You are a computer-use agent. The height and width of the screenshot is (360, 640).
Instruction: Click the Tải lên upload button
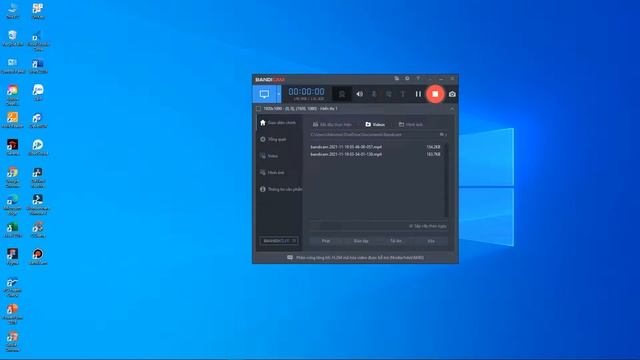[x=396, y=241]
